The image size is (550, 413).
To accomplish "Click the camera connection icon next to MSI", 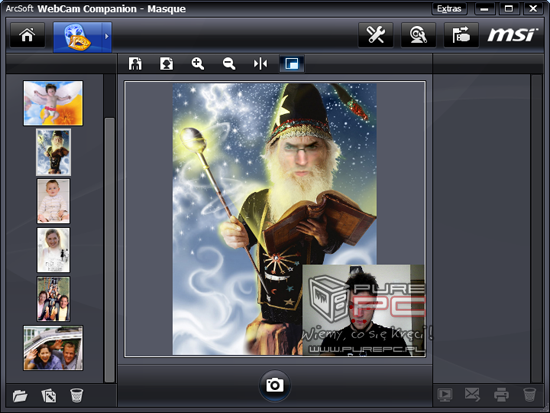I will pyautogui.click(x=461, y=35).
